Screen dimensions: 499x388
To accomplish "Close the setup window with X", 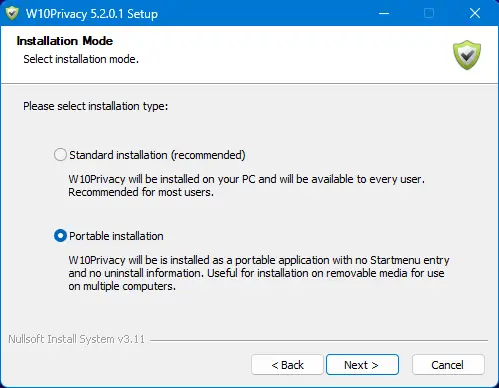I will (x=475, y=13).
